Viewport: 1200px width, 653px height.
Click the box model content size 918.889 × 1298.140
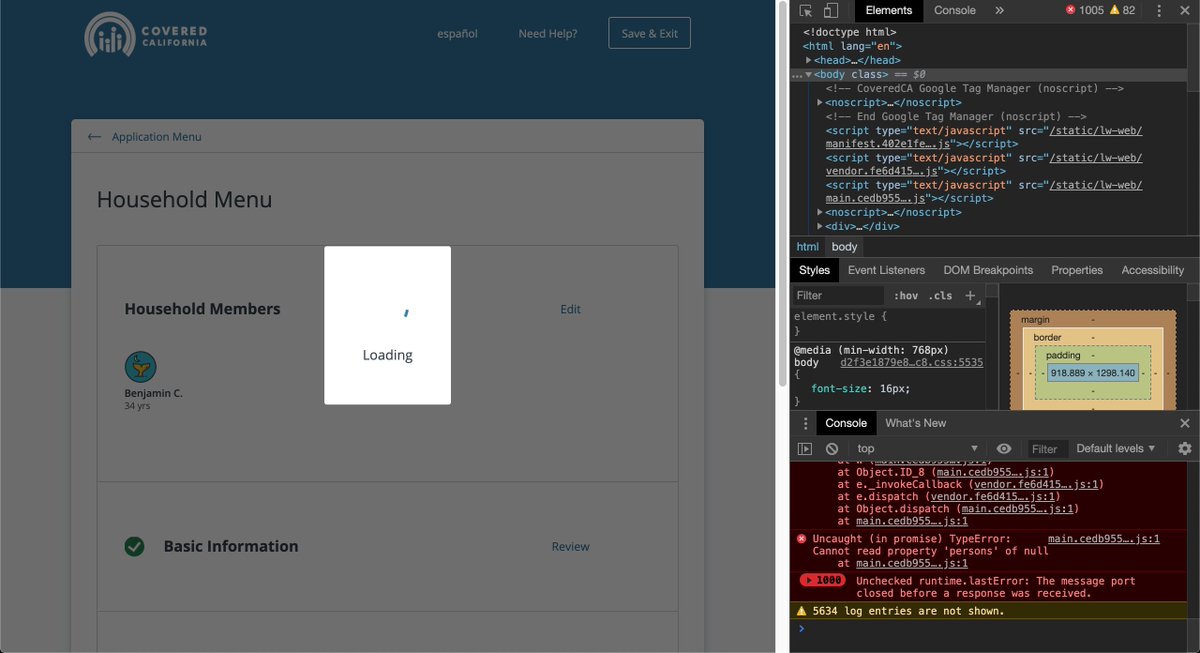click(1092, 373)
